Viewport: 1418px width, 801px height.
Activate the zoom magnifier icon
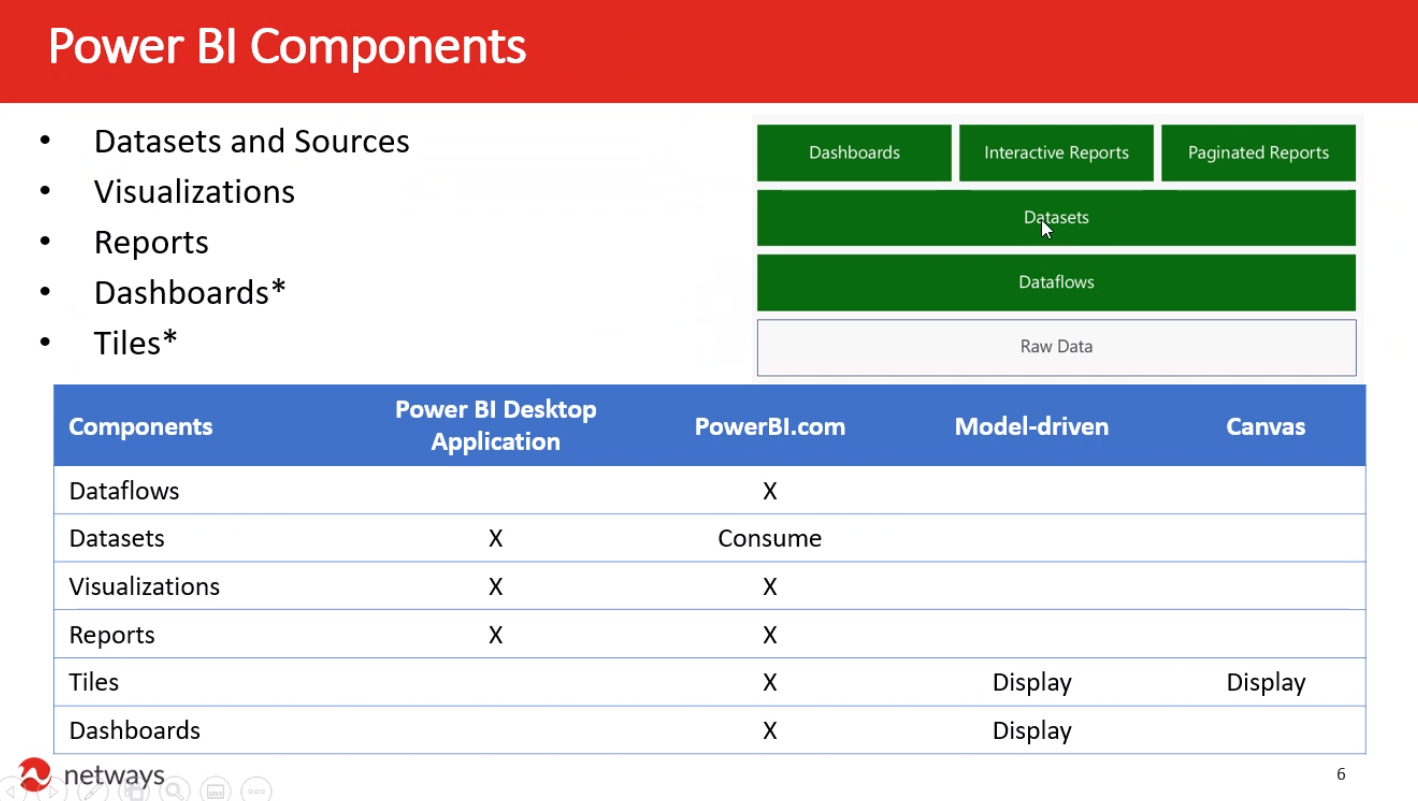(175, 791)
